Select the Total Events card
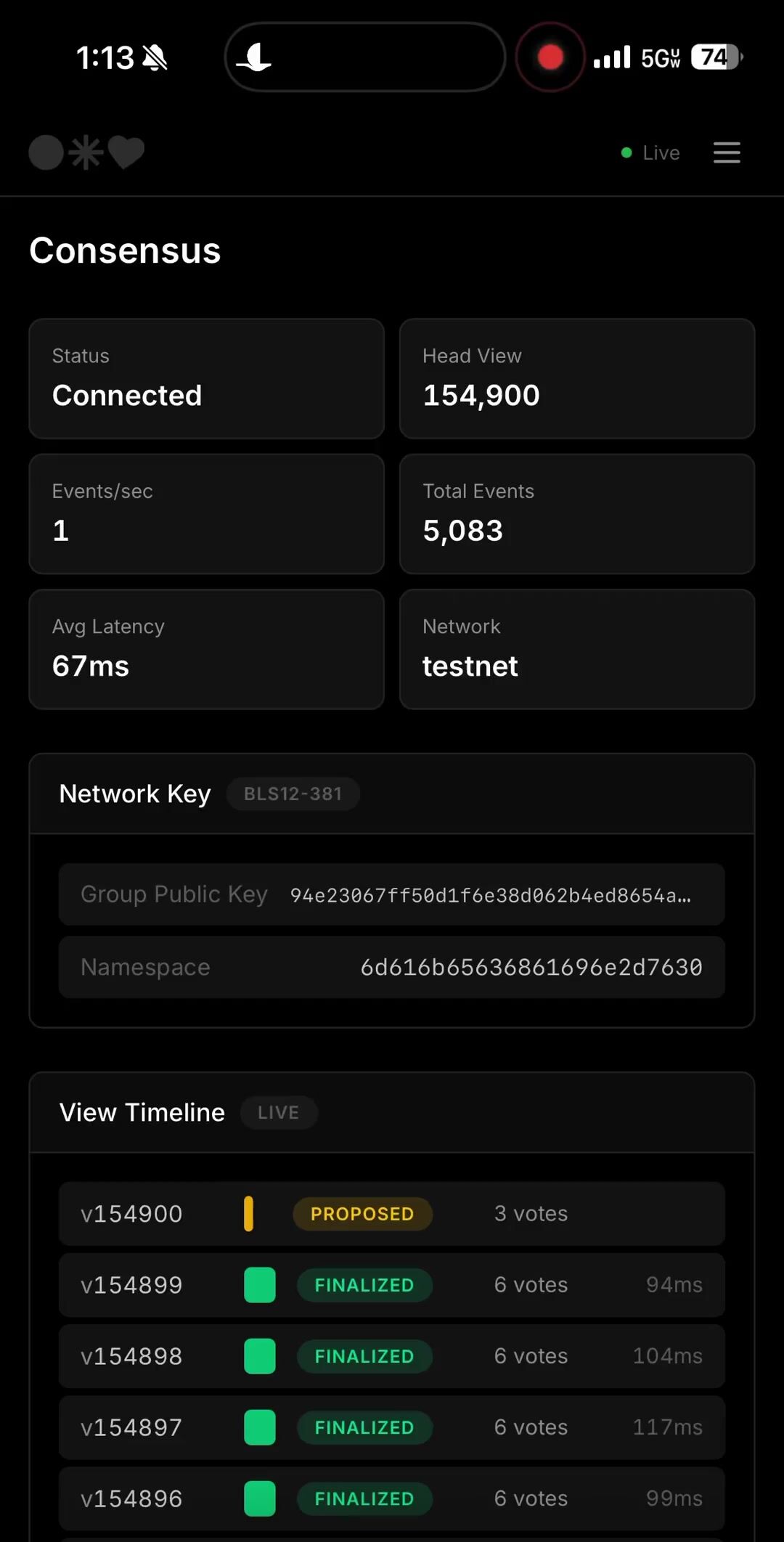 [x=577, y=514]
